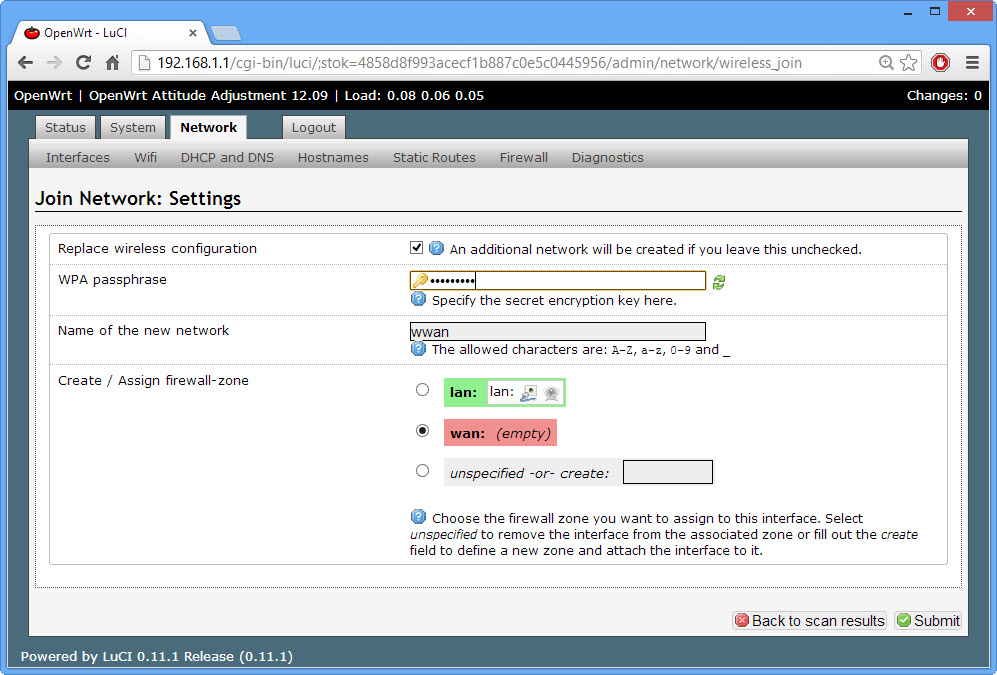Viewport: 997px width, 675px height.
Task: Minimize the browser window
Action: [908, 11]
